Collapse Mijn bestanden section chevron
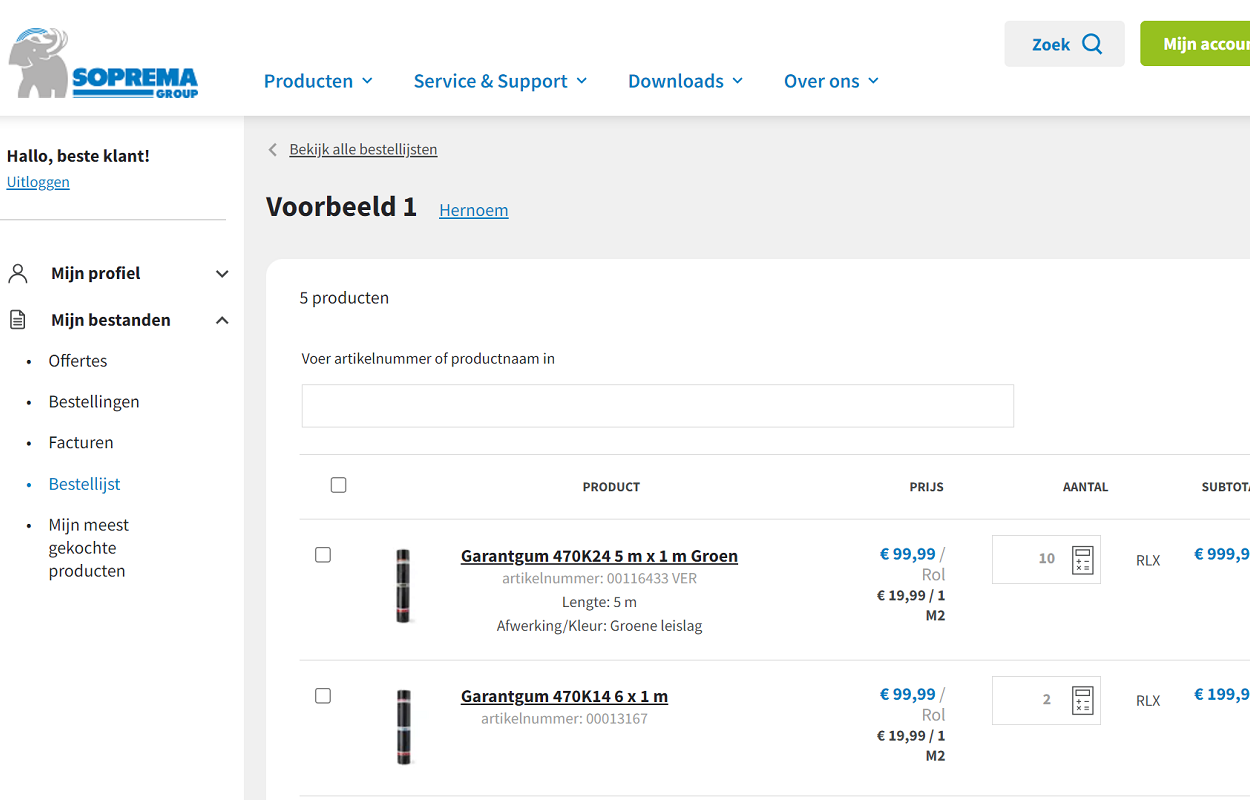The image size is (1250, 800). [222, 321]
